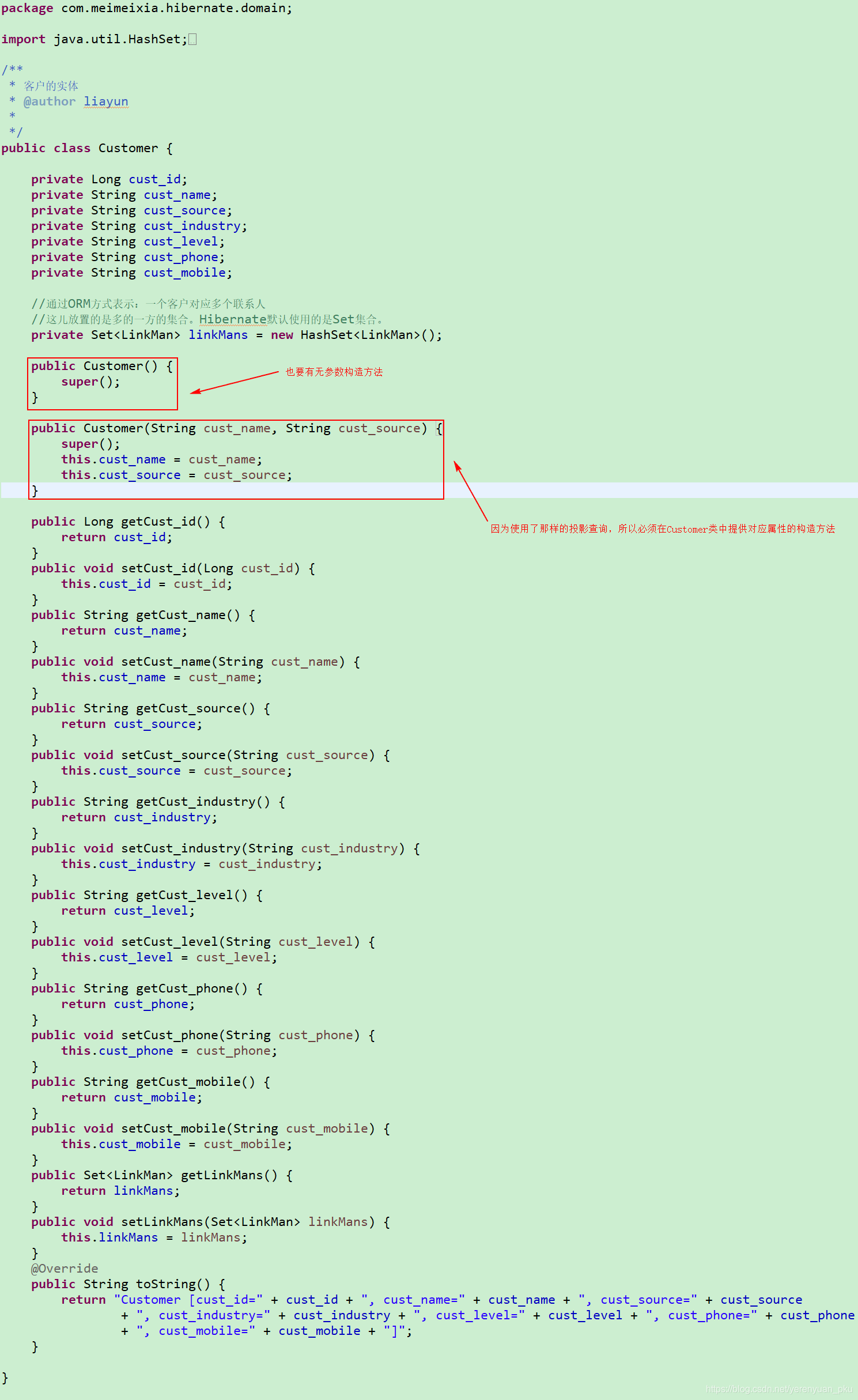Select the 'private String cust_phone;' field line

pyautogui.click(x=128, y=257)
